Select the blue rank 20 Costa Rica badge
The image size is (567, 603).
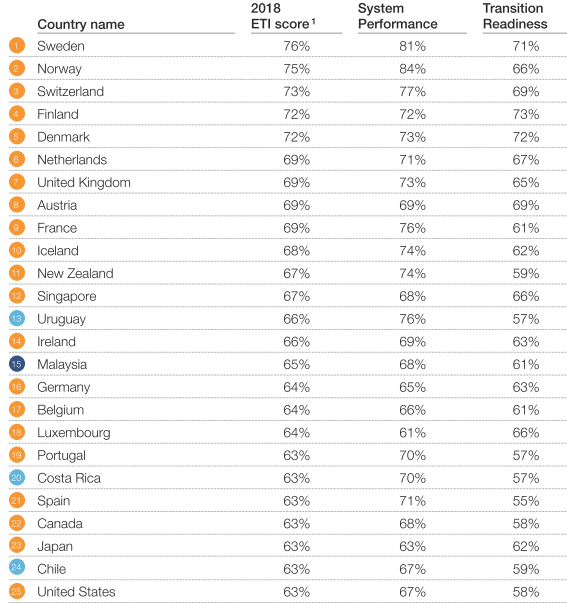click(17, 478)
